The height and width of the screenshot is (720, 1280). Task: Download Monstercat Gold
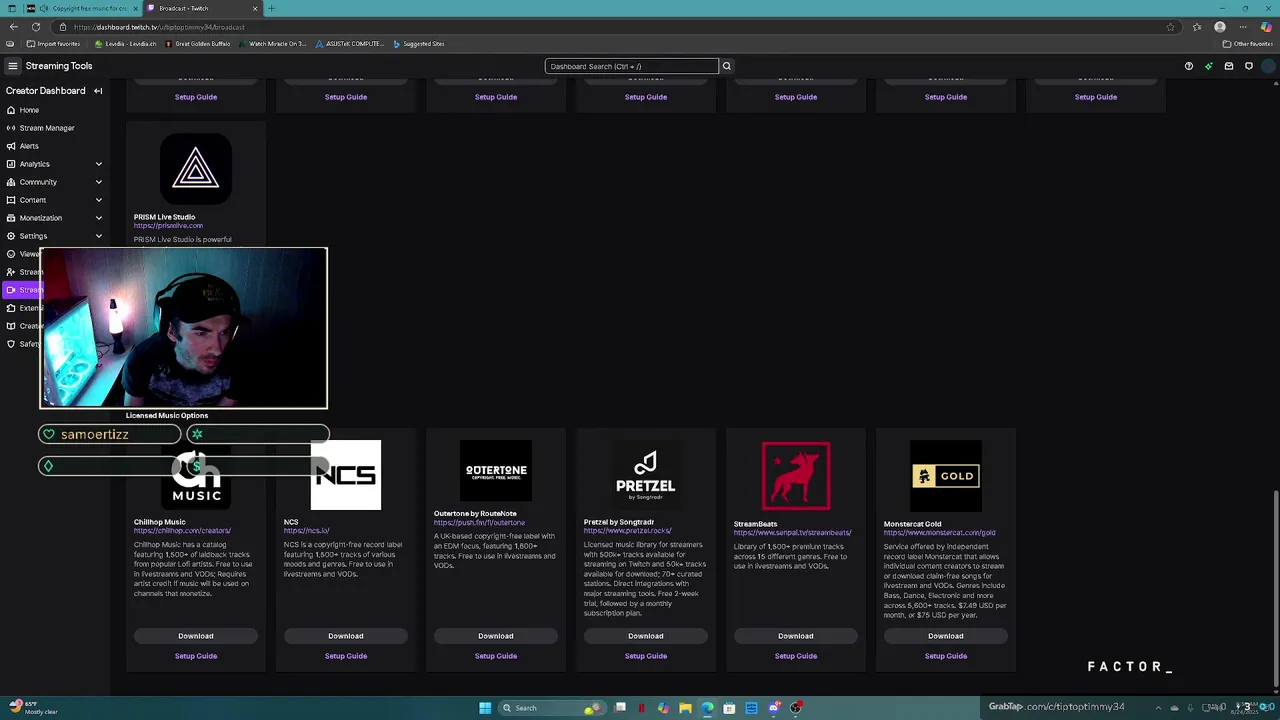[x=946, y=636]
